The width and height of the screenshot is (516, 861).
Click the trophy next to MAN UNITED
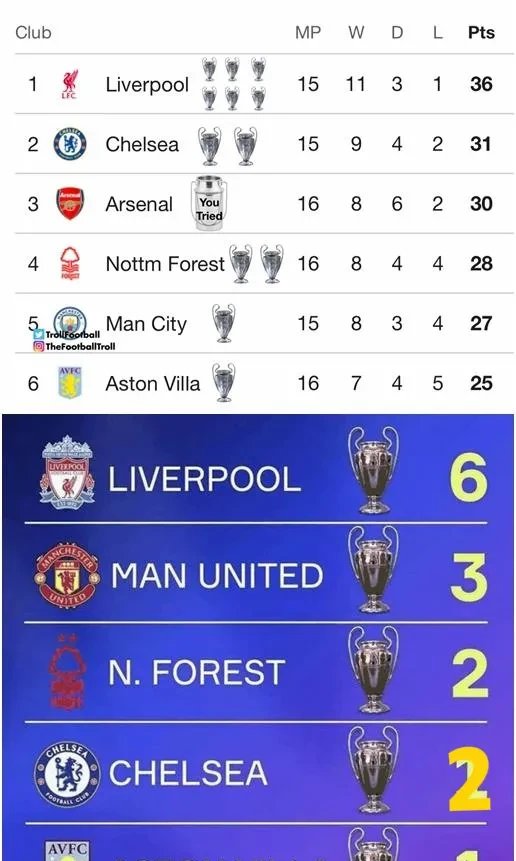click(x=373, y=569)
